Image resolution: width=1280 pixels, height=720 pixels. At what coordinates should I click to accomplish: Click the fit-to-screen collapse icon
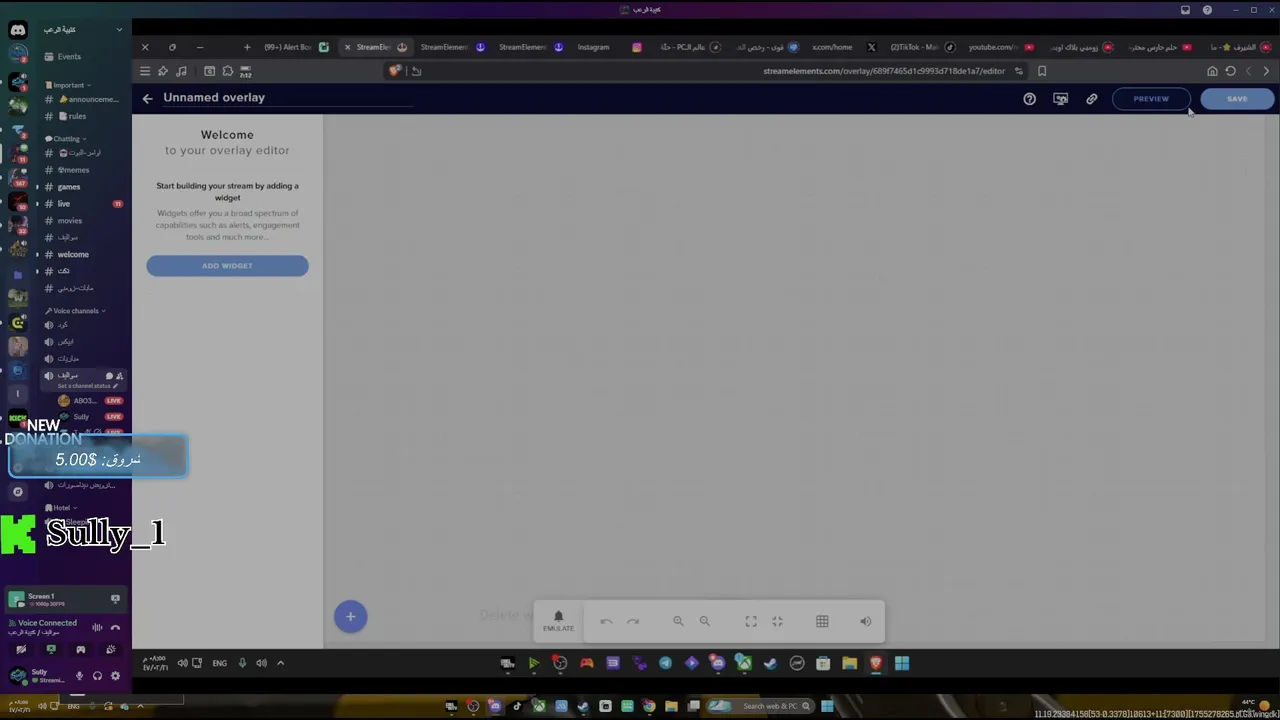[777, 621]
